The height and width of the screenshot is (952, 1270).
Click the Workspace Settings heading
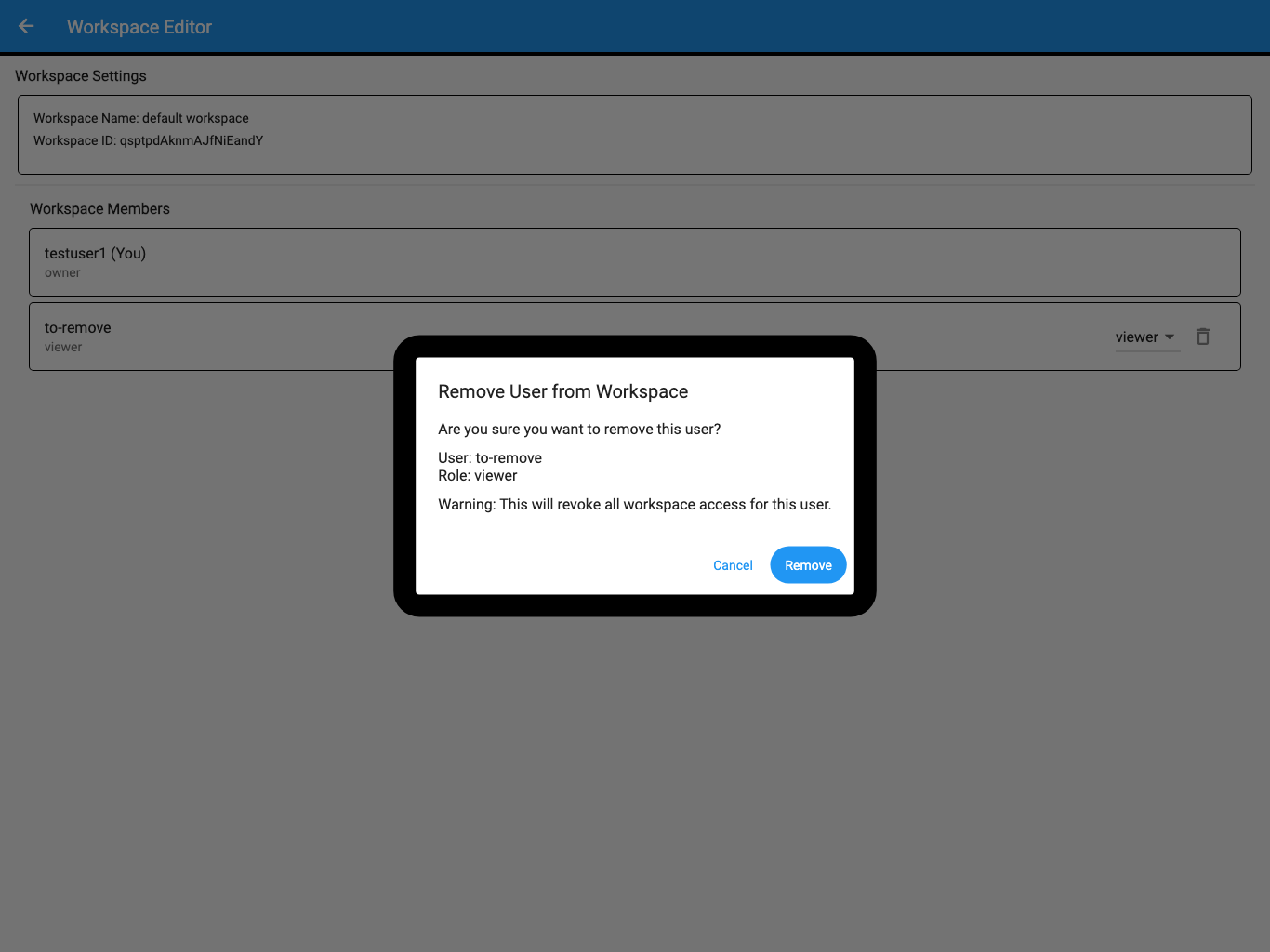tap(81, 76)
